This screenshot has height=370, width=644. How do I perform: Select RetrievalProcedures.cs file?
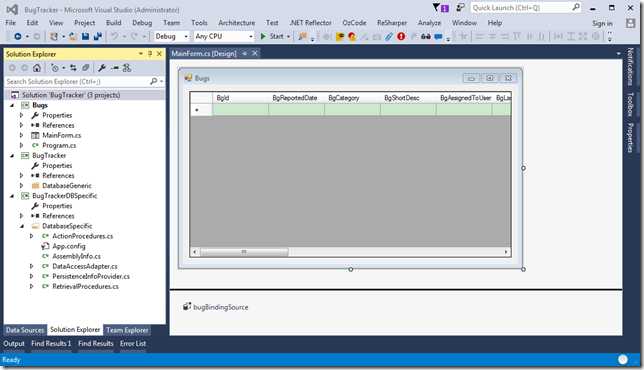pyautogui.click(x=85, y=287)
